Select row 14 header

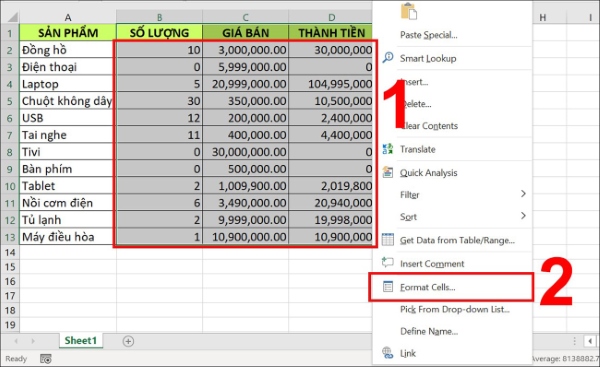click(x=10, y=253)
